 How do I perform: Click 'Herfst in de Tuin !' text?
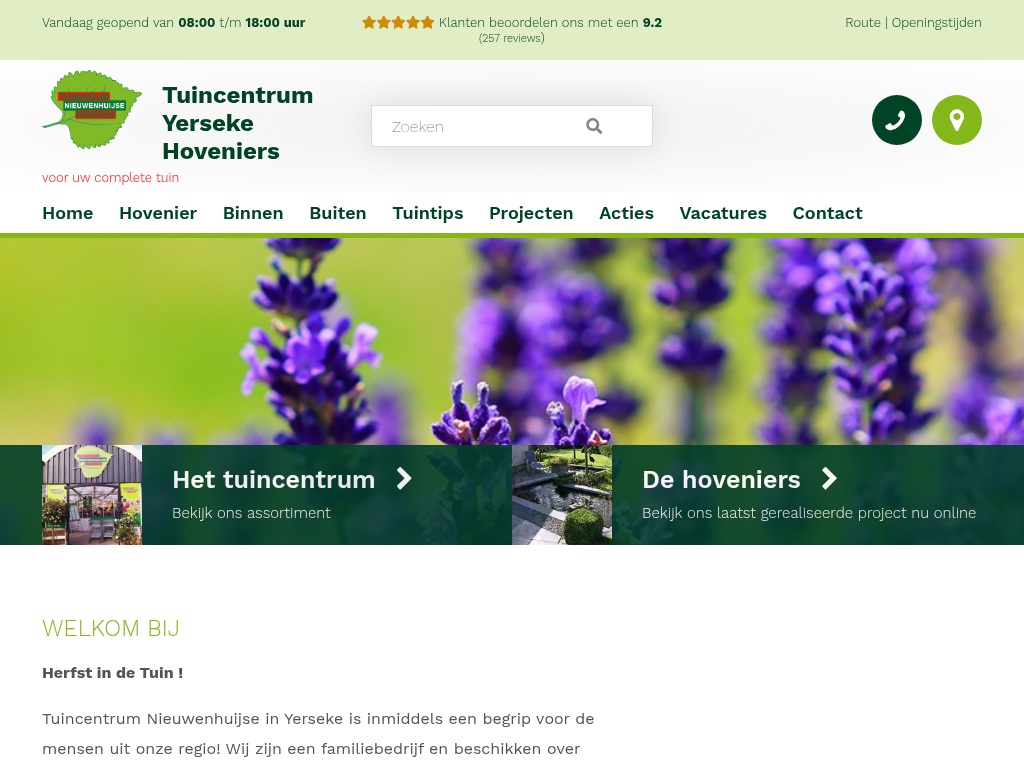[112, 673]
